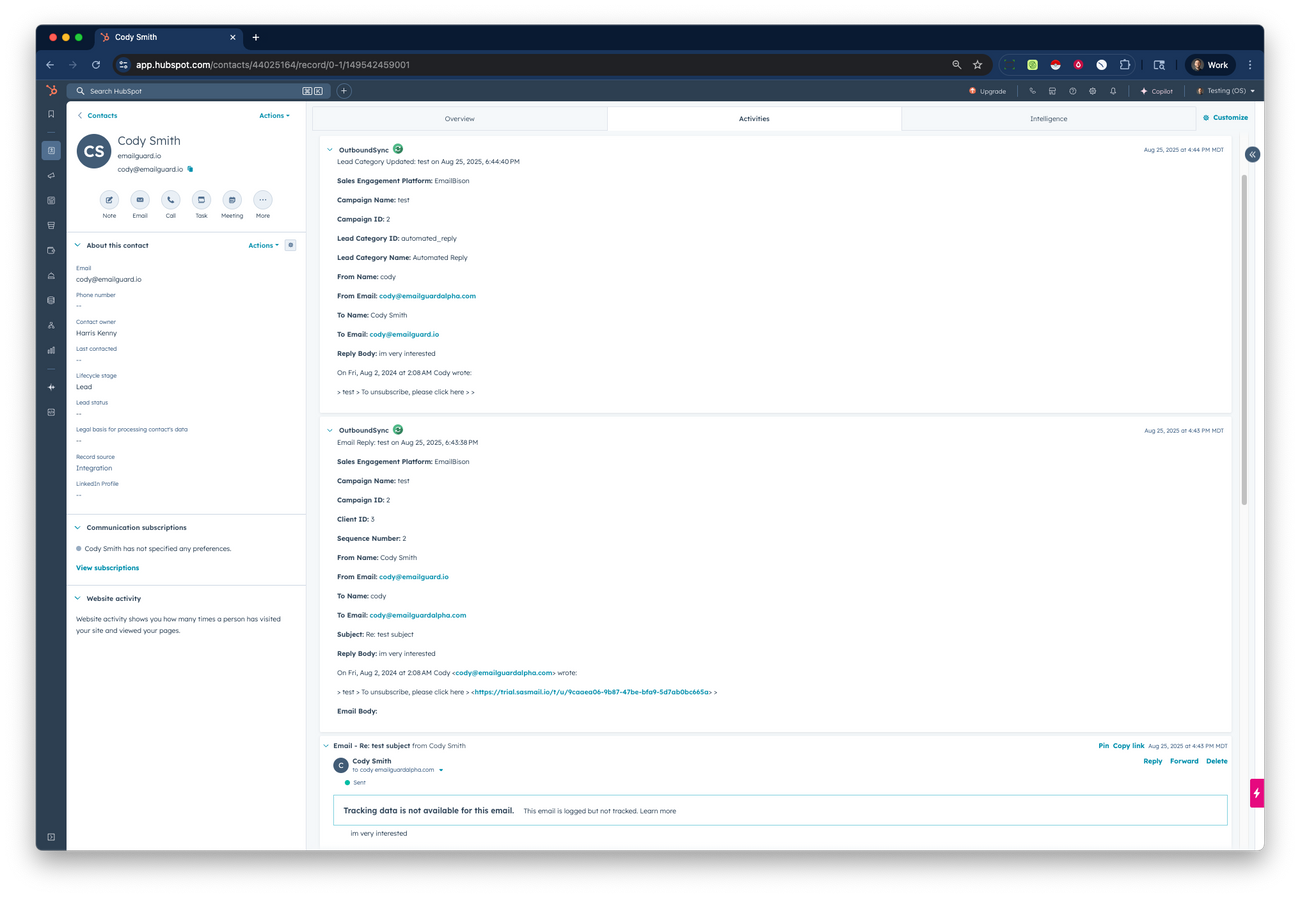
Task: Reply to Cody Smith's email
Action: click(1152, 761)
